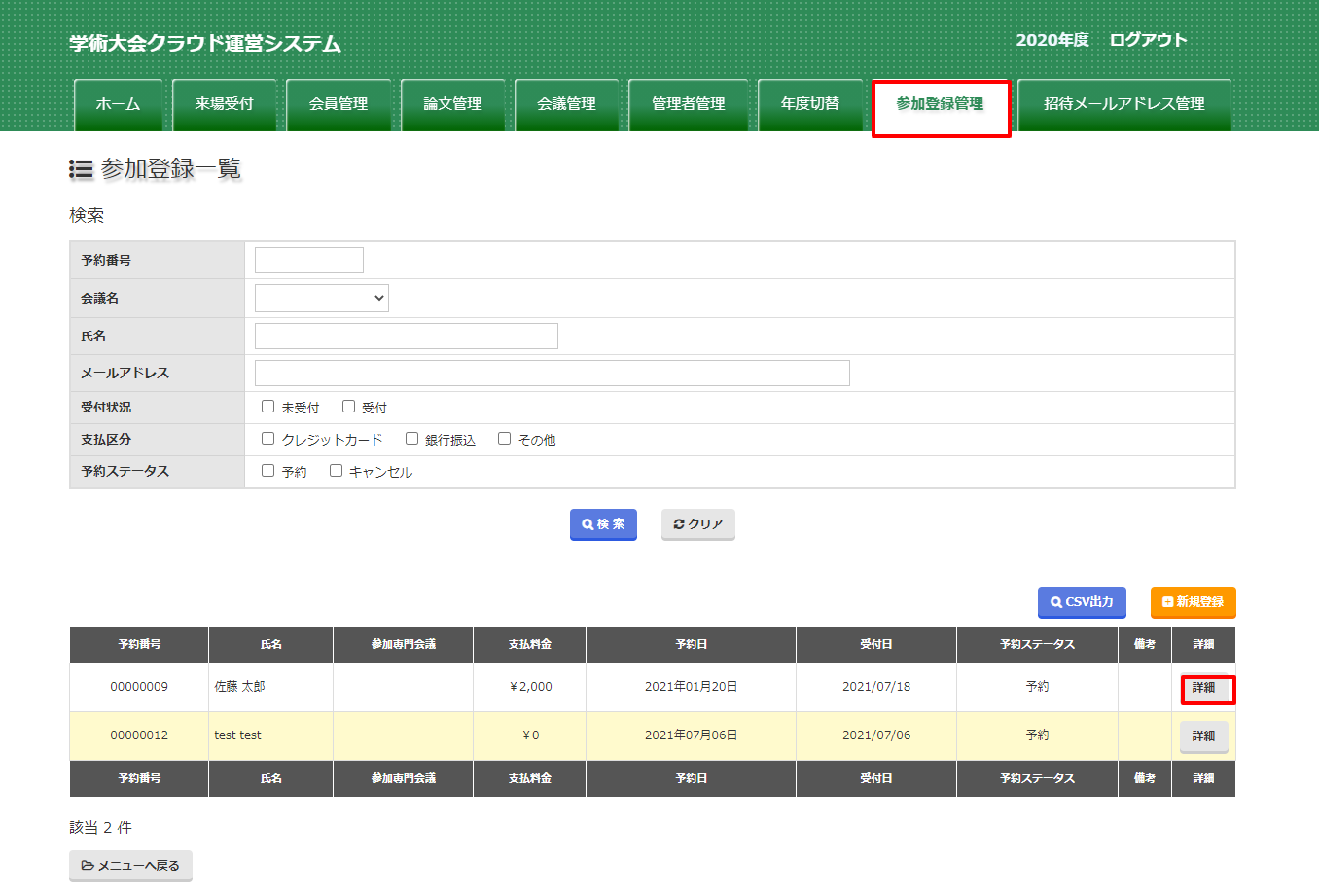This screenshot has width=1319, height=896.
Task: Export the list with CSV出力 button
Action: (x=1081, y=602)
